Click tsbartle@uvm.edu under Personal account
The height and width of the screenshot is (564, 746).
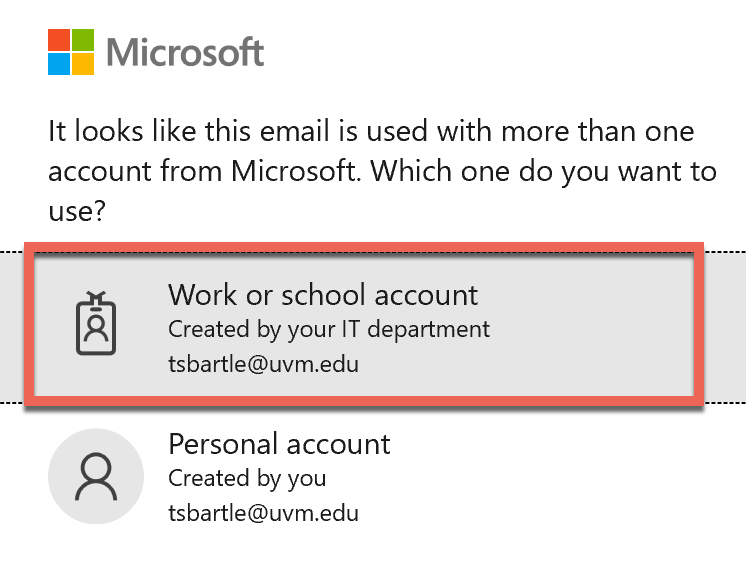(263, 514)
